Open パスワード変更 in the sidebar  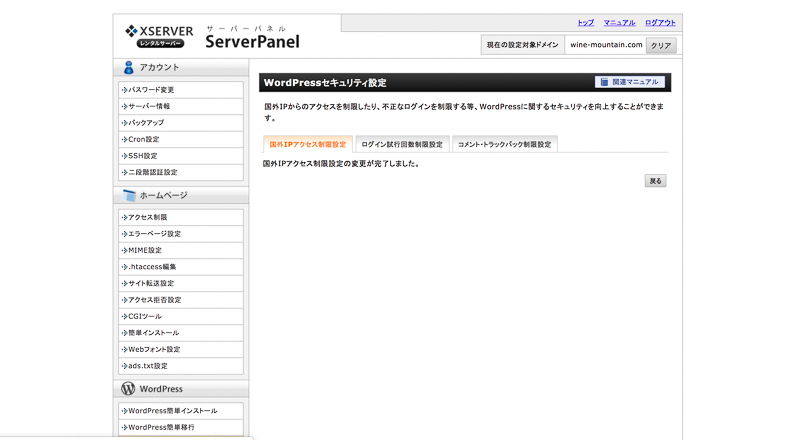[x=181, y=90]
